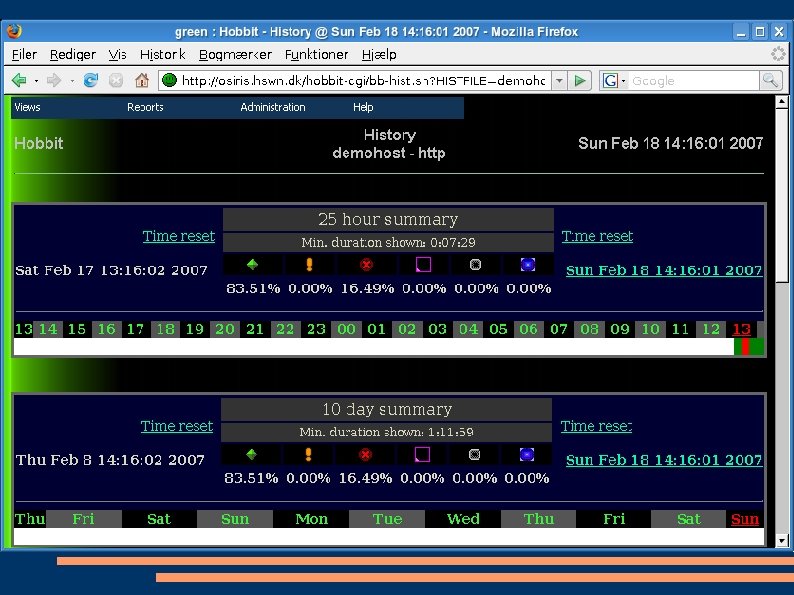Click the red Sun day link
This screenshot has width=794, height=595.
click(x=745, y=519)
